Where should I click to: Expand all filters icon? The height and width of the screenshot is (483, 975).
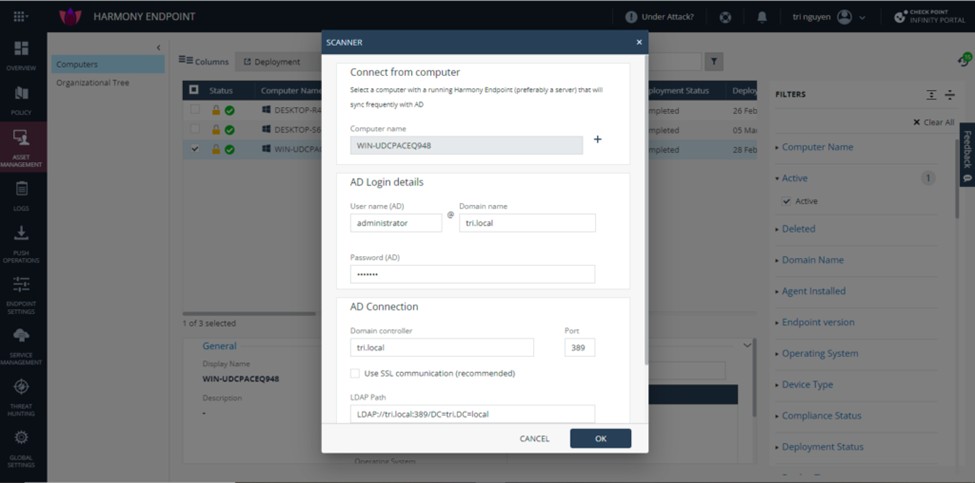pyautogui.click(x=931, y=94)
